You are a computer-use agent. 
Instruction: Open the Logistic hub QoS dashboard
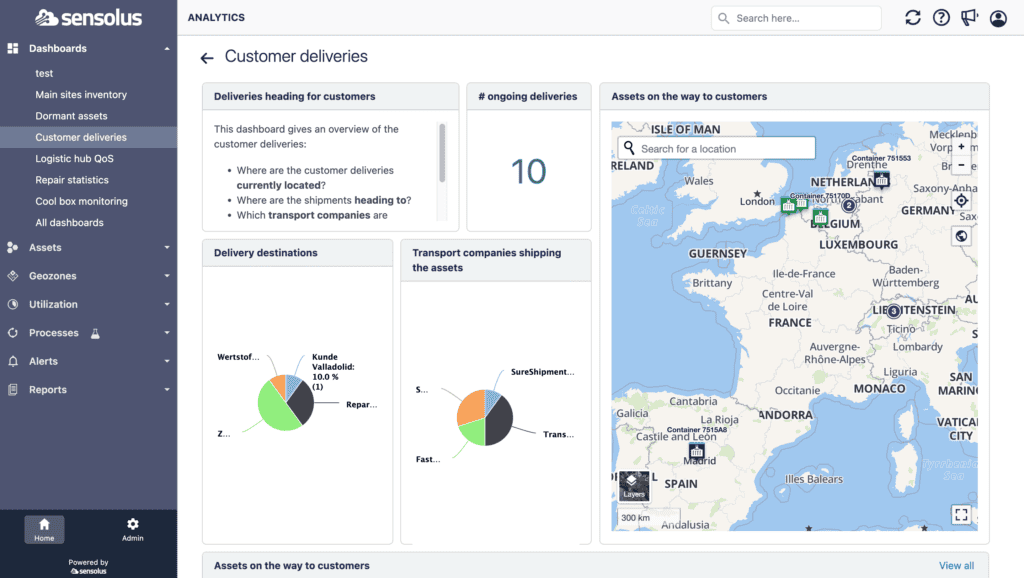coord(74,159)
